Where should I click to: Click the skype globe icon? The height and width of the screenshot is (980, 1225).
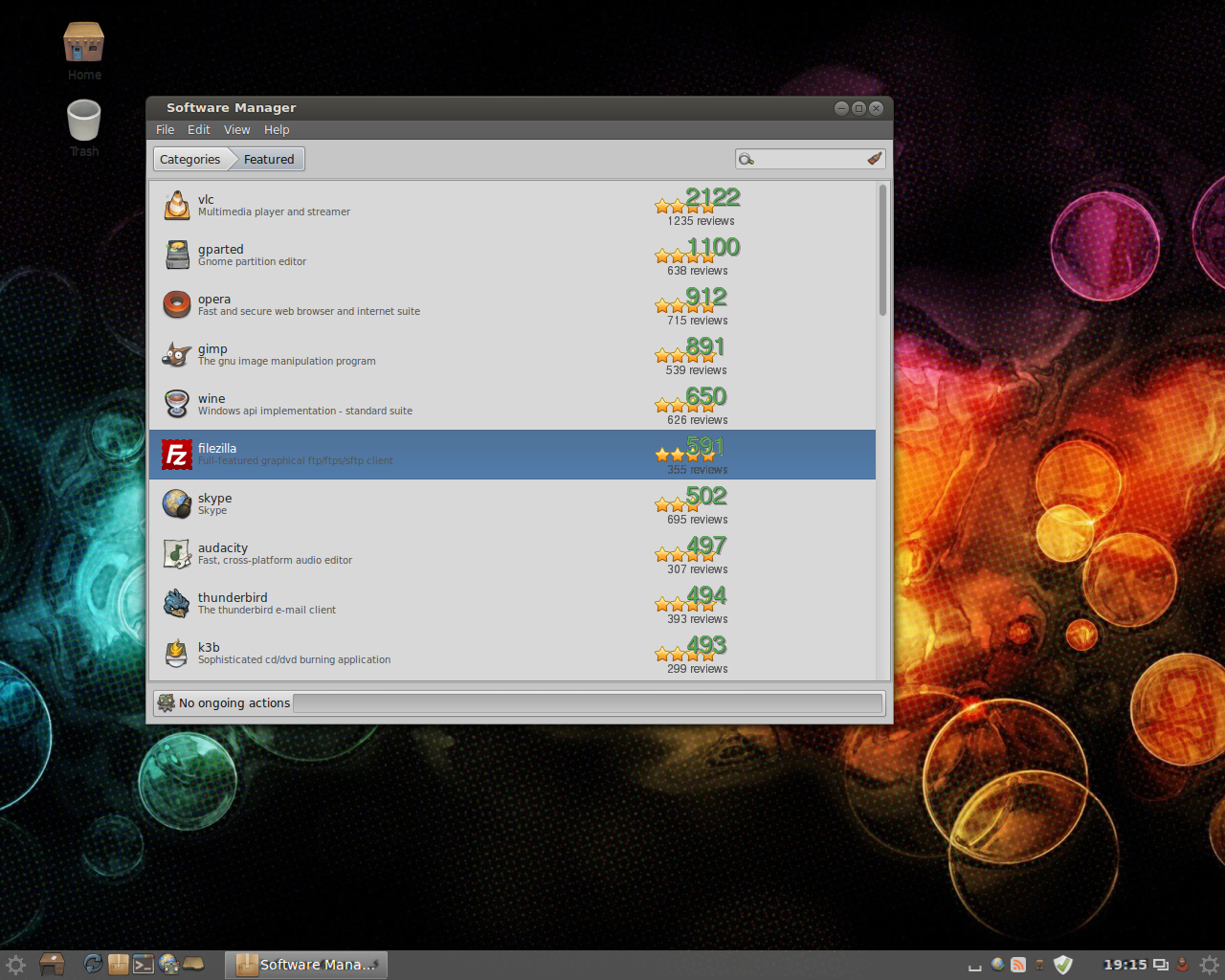177,503
